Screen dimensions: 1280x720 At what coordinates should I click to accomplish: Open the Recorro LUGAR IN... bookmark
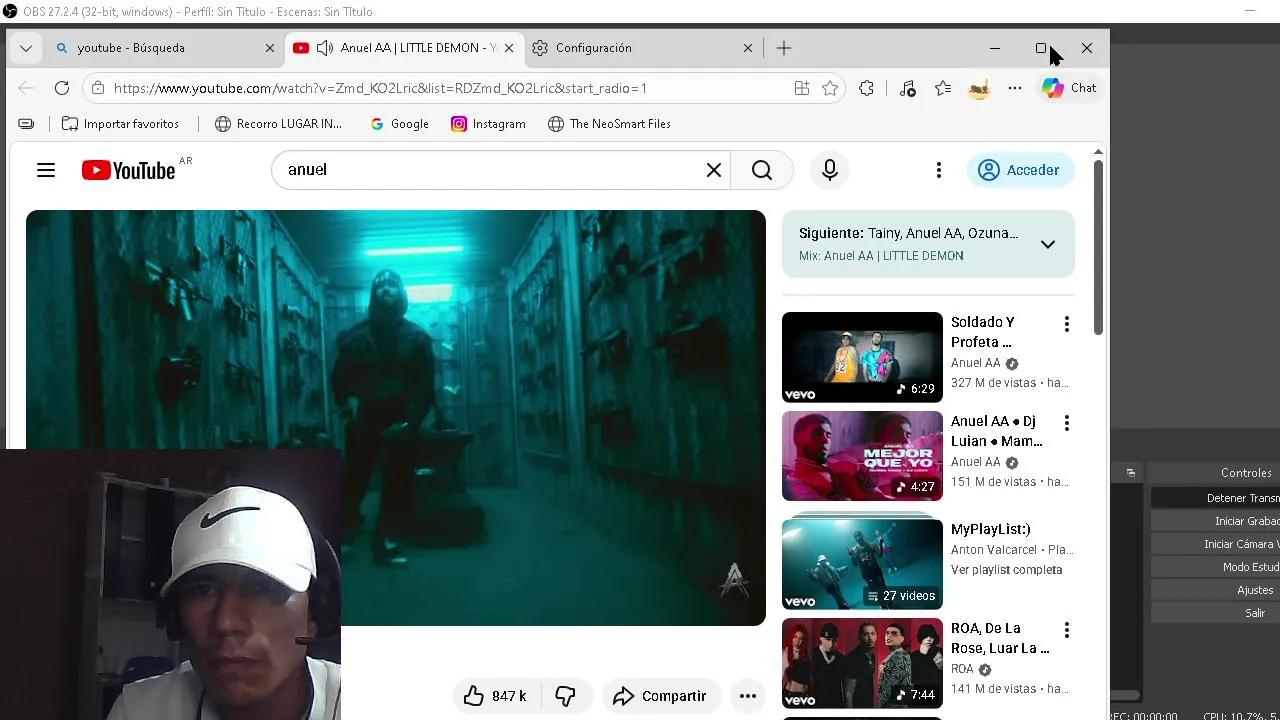278,124
